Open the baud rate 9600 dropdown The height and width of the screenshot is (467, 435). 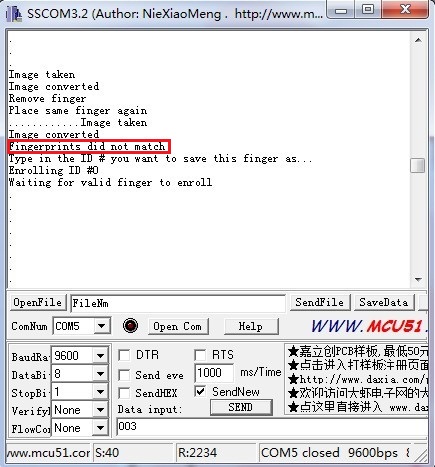(x=100, y=356)
